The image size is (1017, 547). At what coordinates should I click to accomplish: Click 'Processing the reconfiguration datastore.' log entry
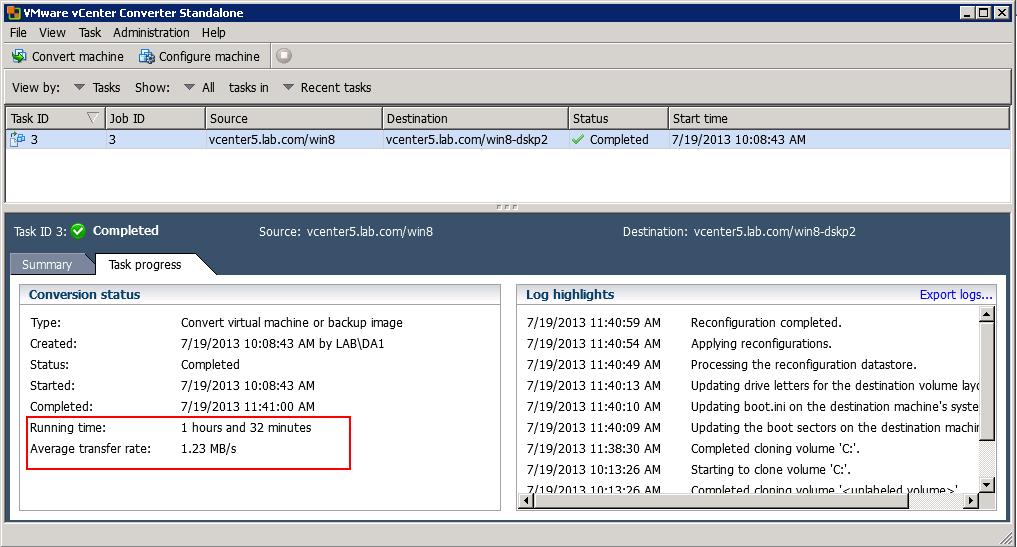click(x=804, y=365)
